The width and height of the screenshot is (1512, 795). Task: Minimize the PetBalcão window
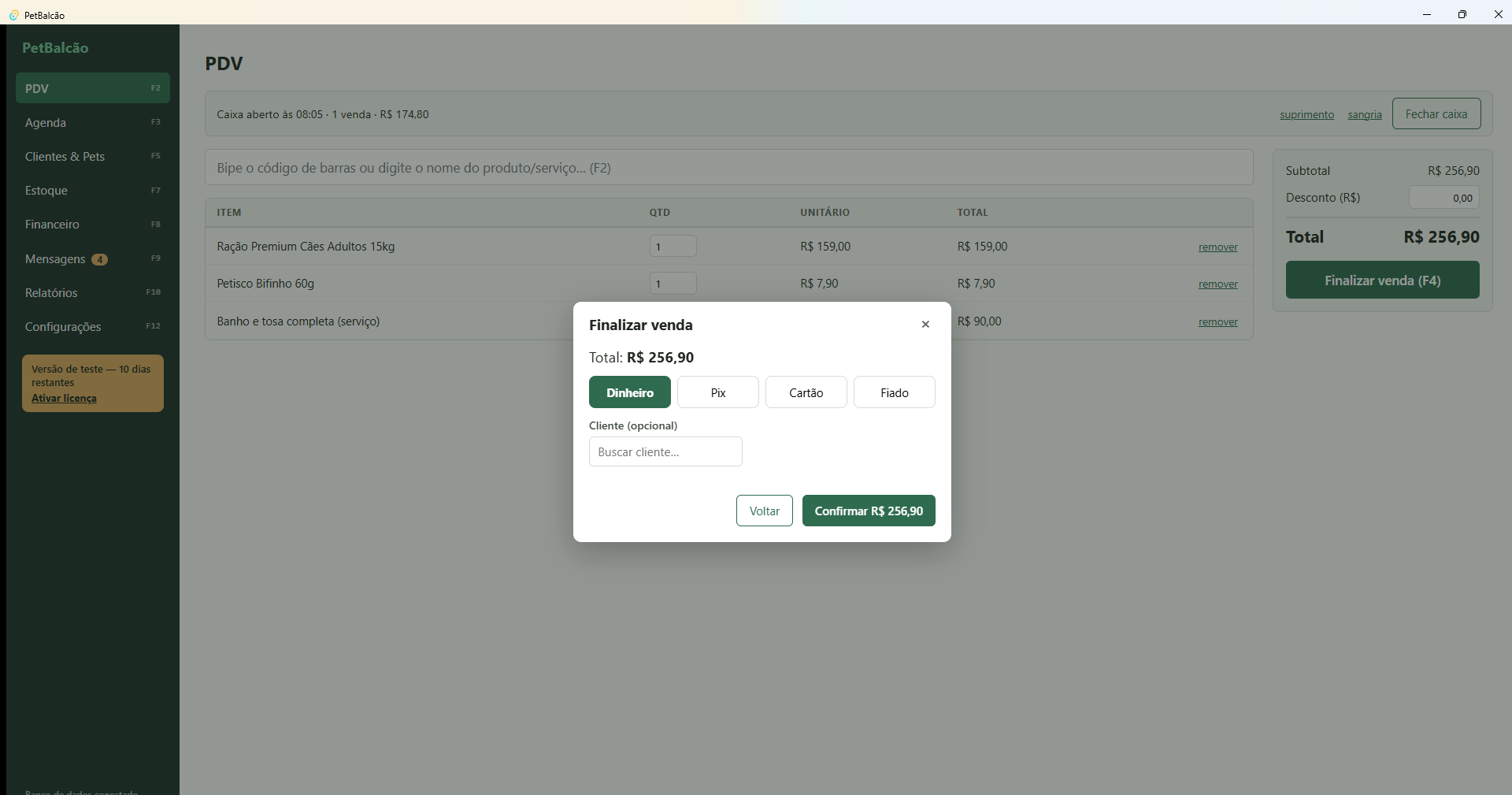pyautogui.click(x=1427, y=14)
